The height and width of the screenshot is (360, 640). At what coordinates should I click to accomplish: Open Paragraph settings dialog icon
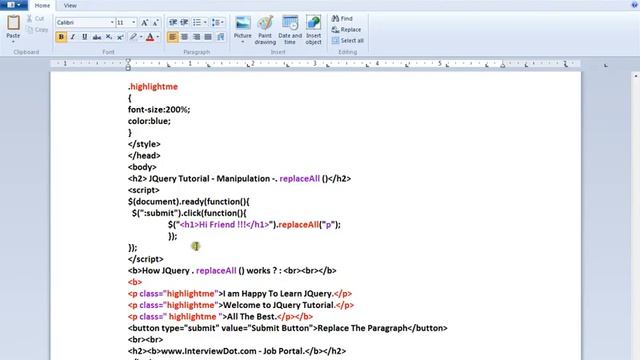[220, 37]
